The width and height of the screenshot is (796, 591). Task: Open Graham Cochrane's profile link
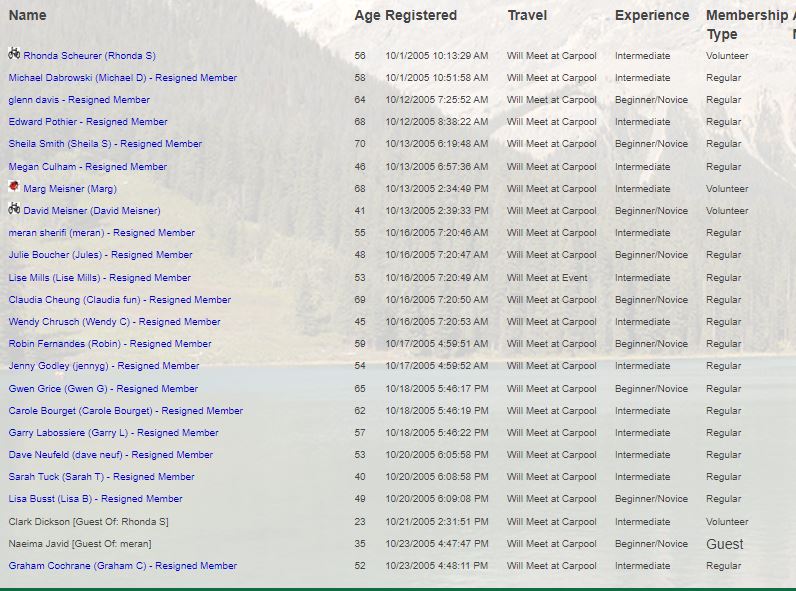point(122,566)
